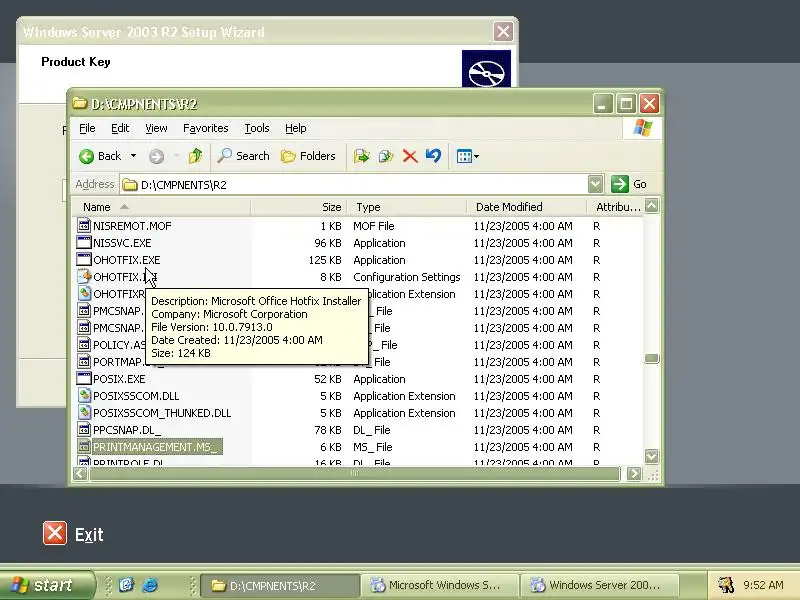Close the Setup Wizard window
This screenshot has height=600, width=800.
click(x=503, y=32)
